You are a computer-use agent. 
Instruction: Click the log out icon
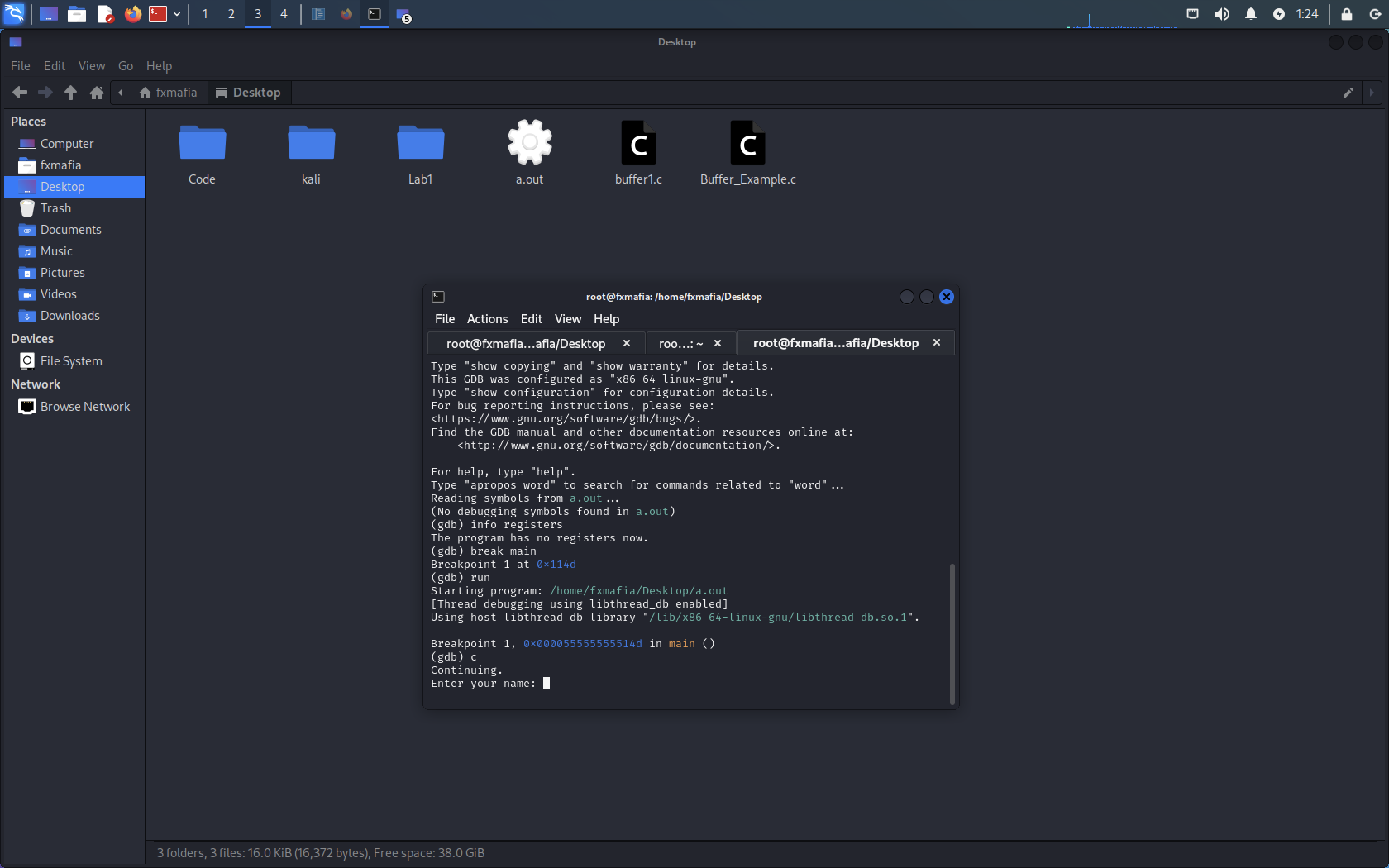pos(1375,14)
